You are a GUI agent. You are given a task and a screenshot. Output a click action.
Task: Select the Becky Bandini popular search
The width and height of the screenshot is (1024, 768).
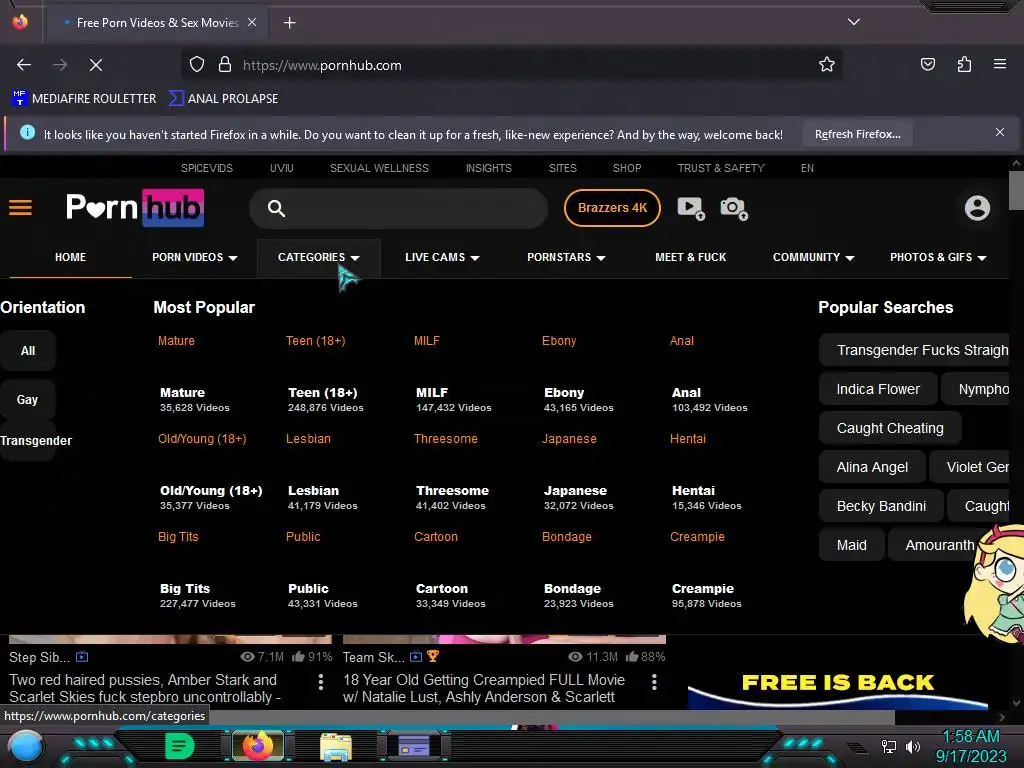(881, 506)
